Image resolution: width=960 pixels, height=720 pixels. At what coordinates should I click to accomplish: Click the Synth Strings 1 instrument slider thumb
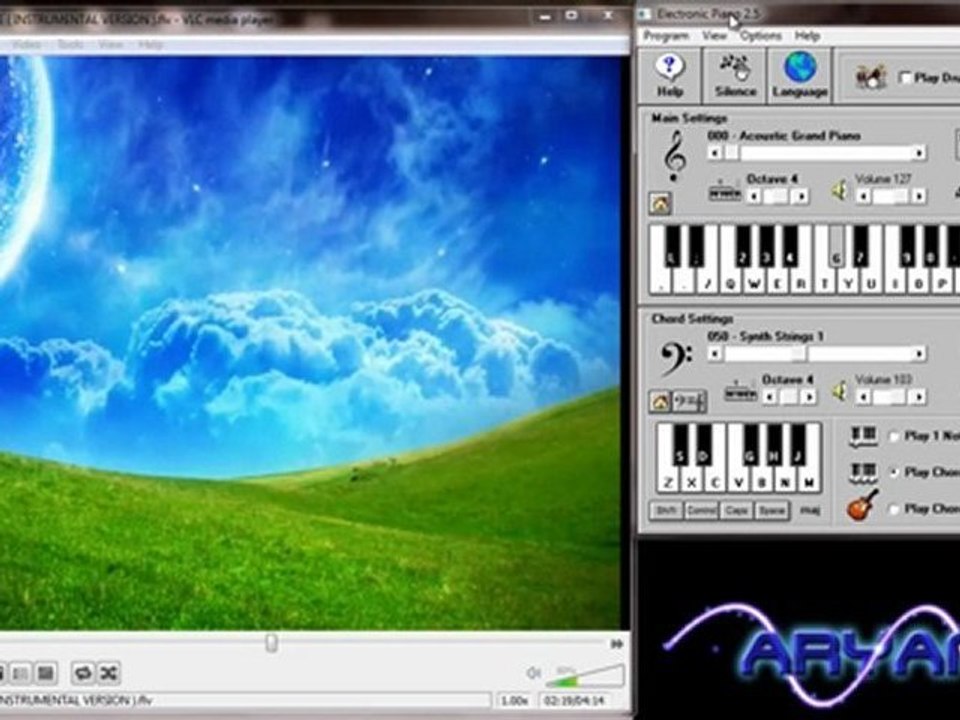(798, 353)
